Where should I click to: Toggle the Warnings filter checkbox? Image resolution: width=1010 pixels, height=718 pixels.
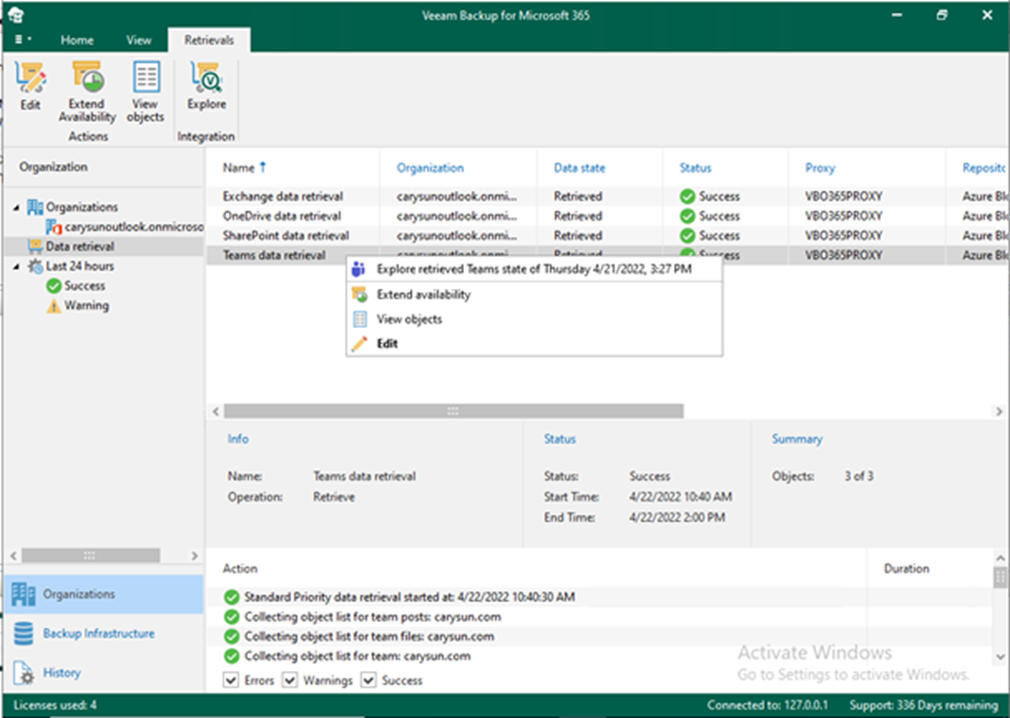(x=290, y=680)
